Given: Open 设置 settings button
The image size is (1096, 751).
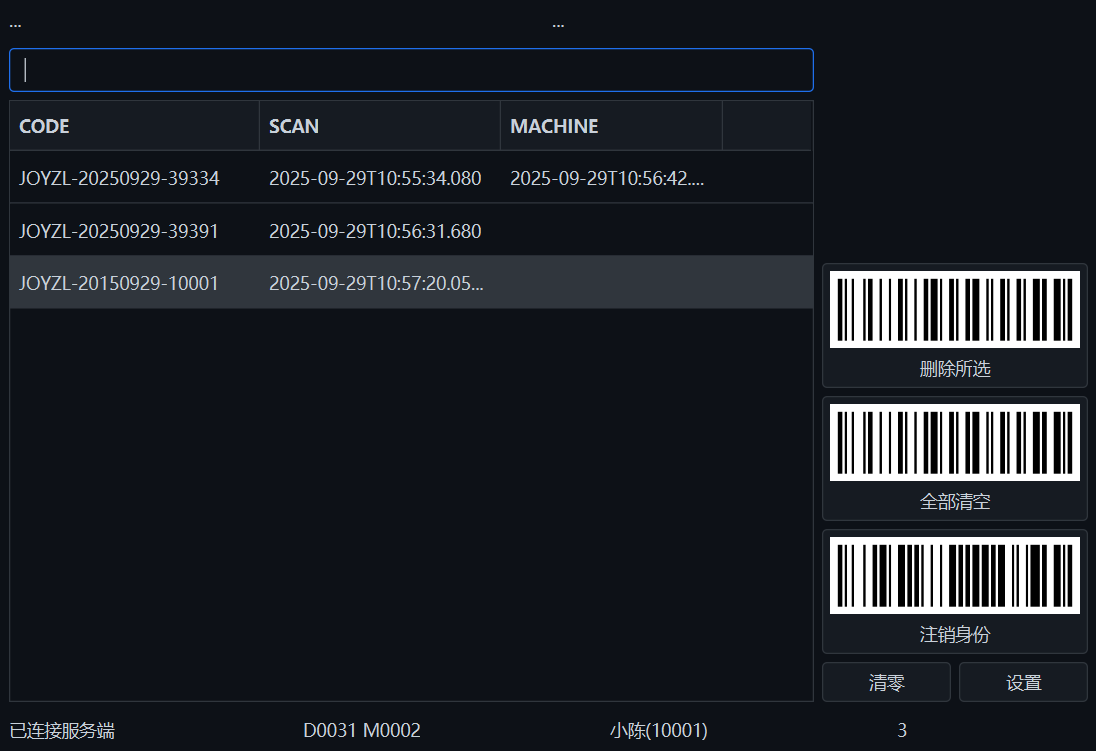Looking at the screenshot, I should 1023,682.
